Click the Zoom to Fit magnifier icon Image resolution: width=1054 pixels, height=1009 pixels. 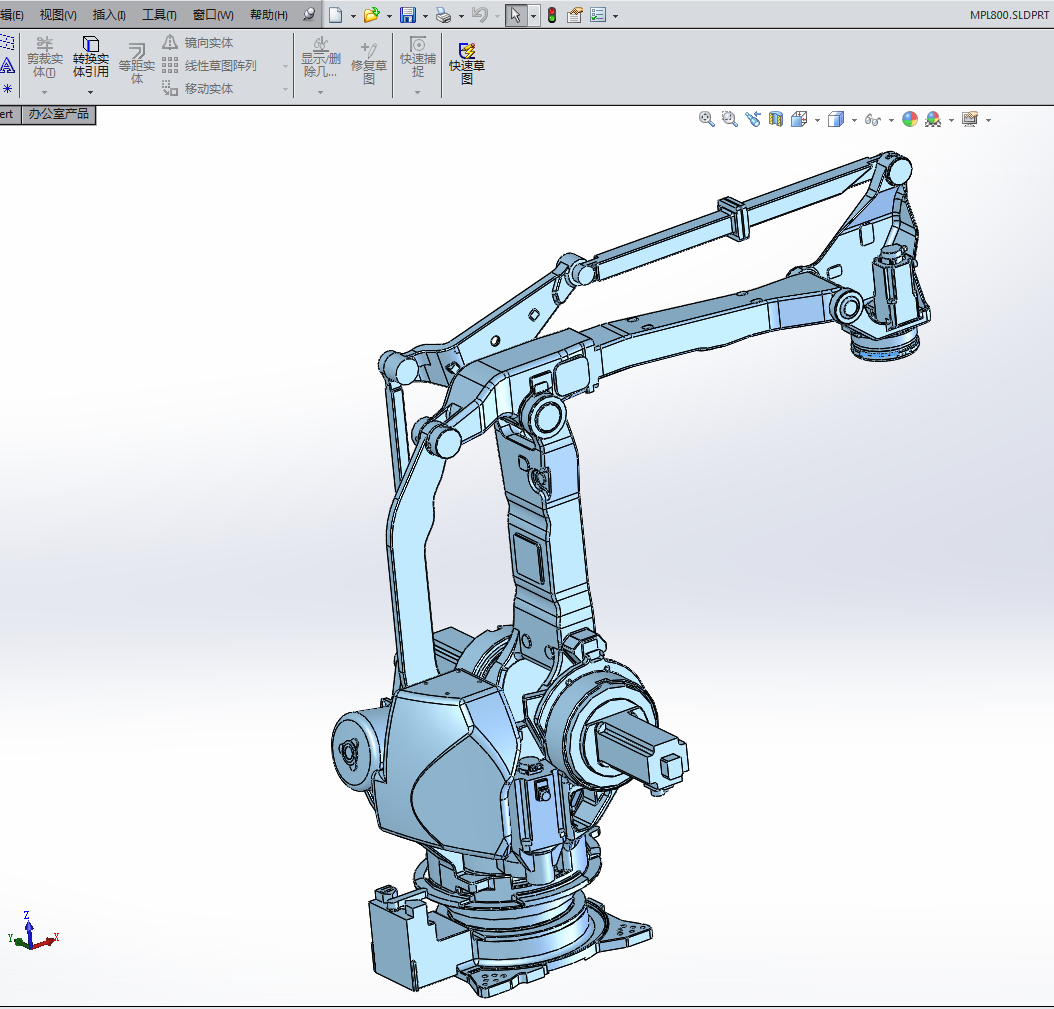coord(707,119)
